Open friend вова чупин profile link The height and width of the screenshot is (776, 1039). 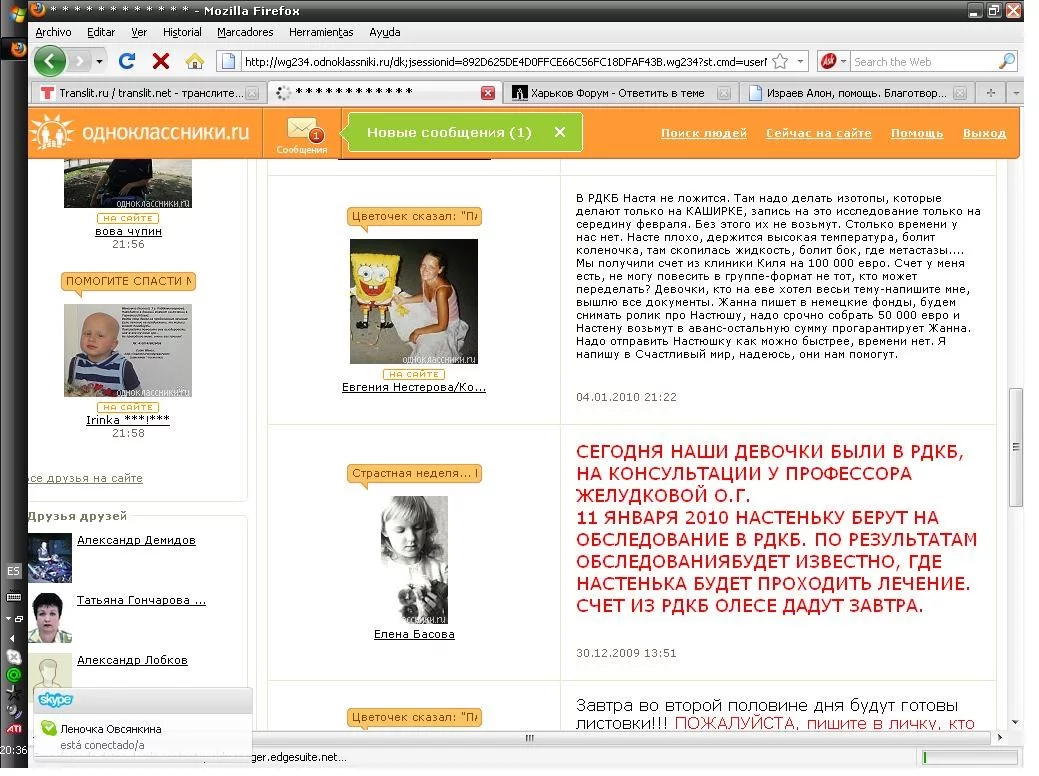pos(129,232)
